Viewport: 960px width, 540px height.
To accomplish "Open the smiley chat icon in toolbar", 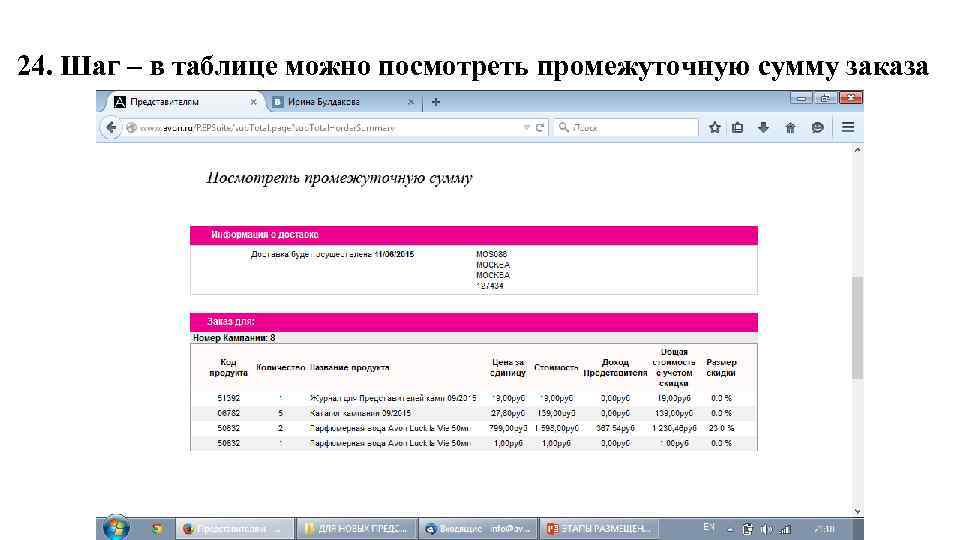I will click(817, 127).
